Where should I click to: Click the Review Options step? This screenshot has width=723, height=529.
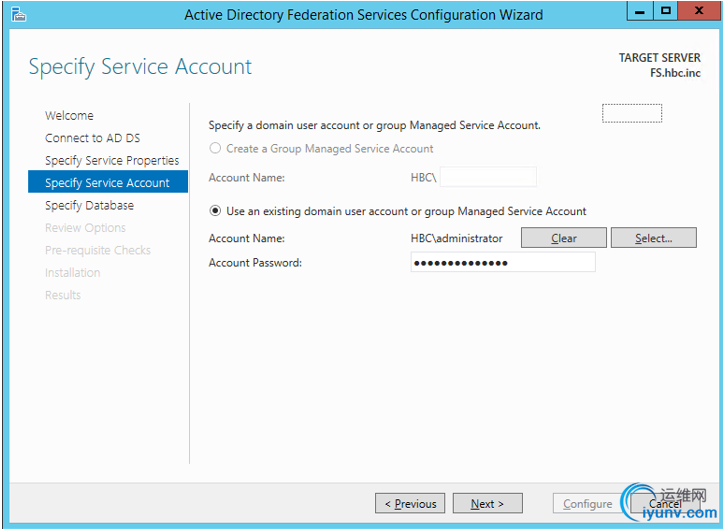point(85,228)
